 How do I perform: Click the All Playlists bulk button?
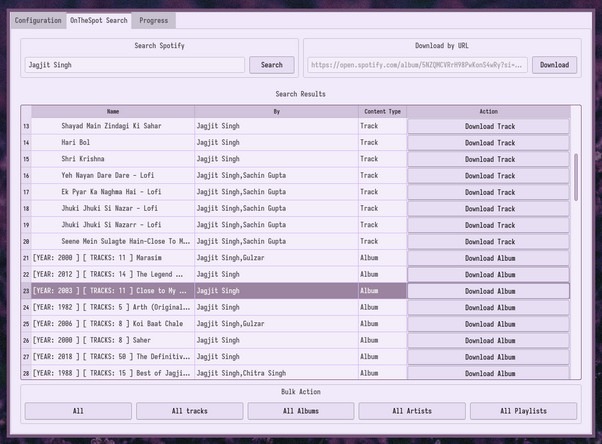click(x=523, y=411)
